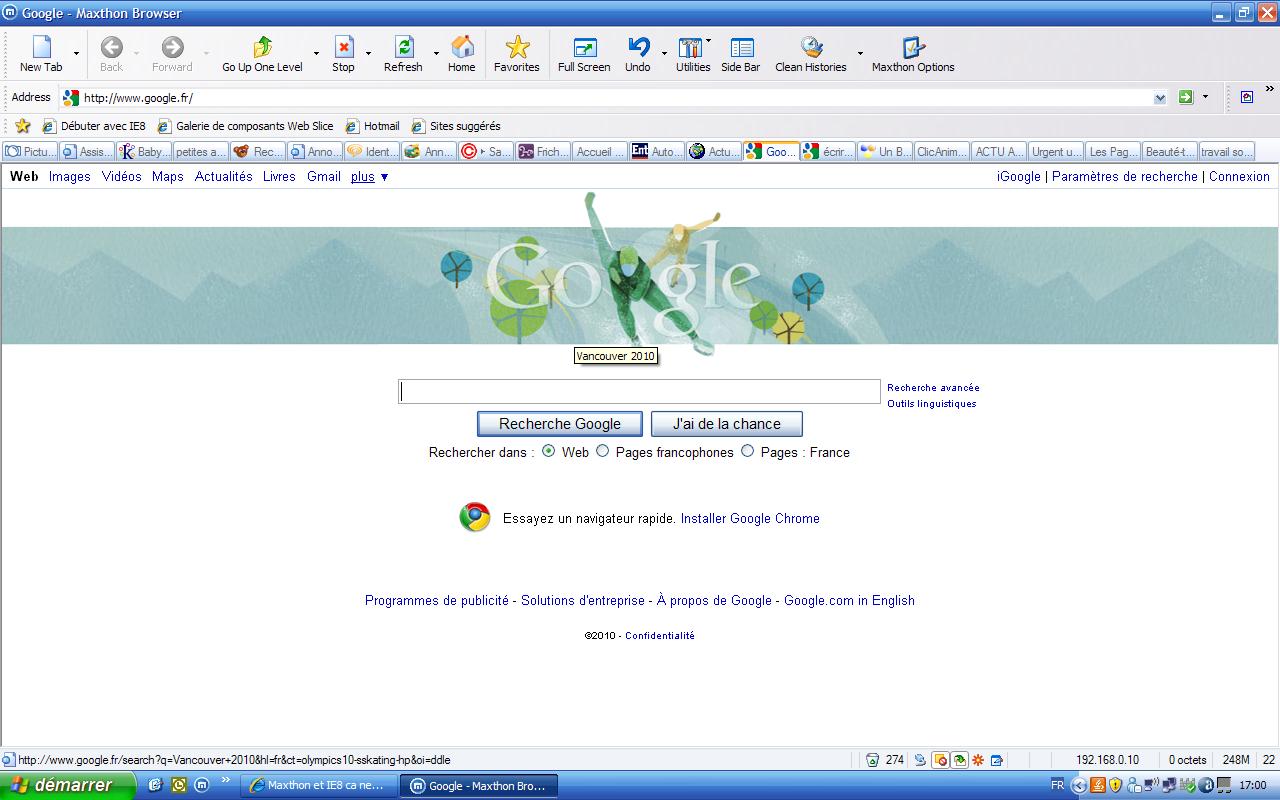1280x800 pixels.
Task: Select the Pages francophones radio button
Action: tap(602, 451)
